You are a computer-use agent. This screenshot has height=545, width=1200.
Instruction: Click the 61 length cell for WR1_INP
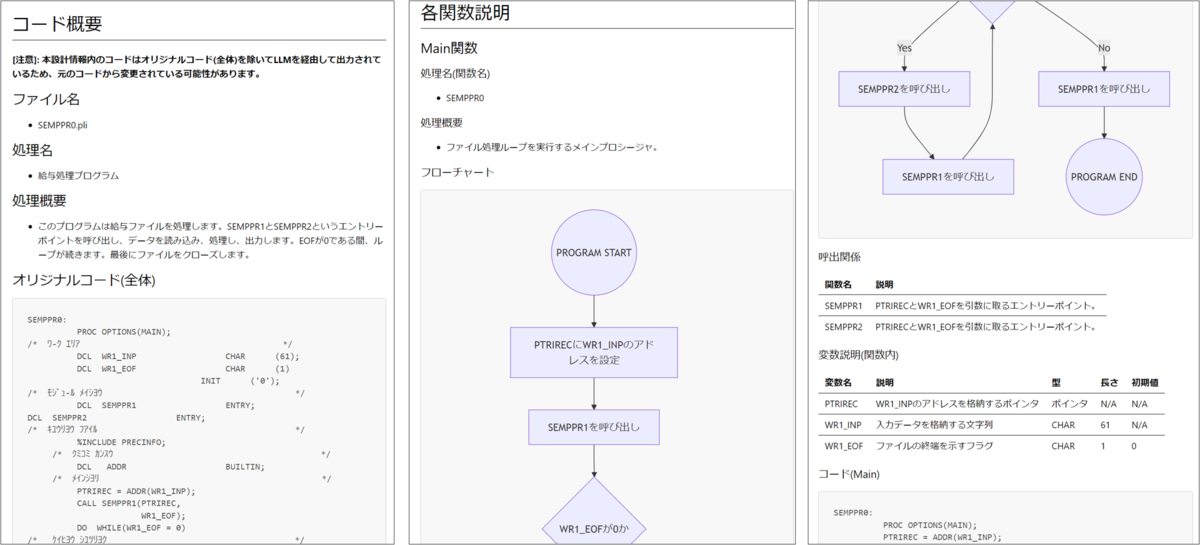click(x=1106, y=425)
